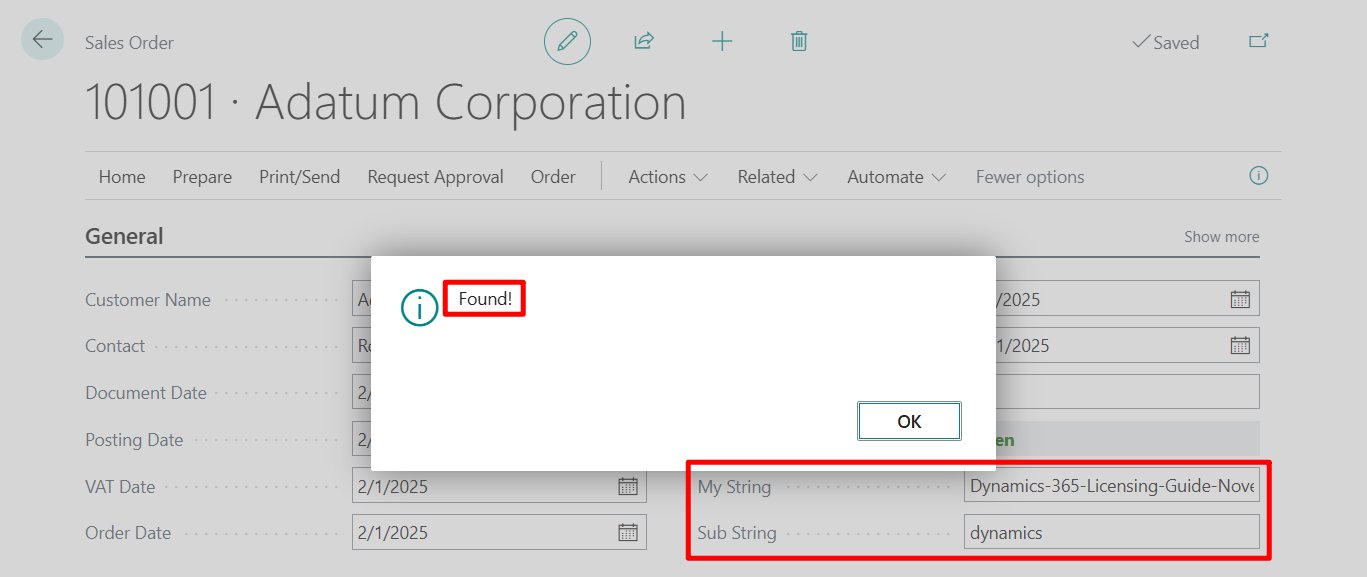Viewport: 1367px width, 577px height.
Task: Click the Customer Name label
Action: [x=148, y=300]
